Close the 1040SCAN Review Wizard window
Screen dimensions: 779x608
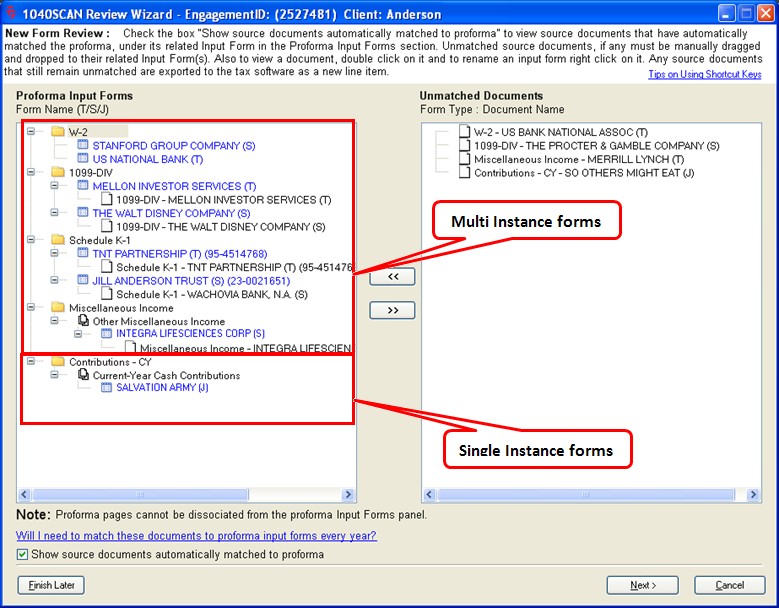pyautogui.click(x=765, y=13)
